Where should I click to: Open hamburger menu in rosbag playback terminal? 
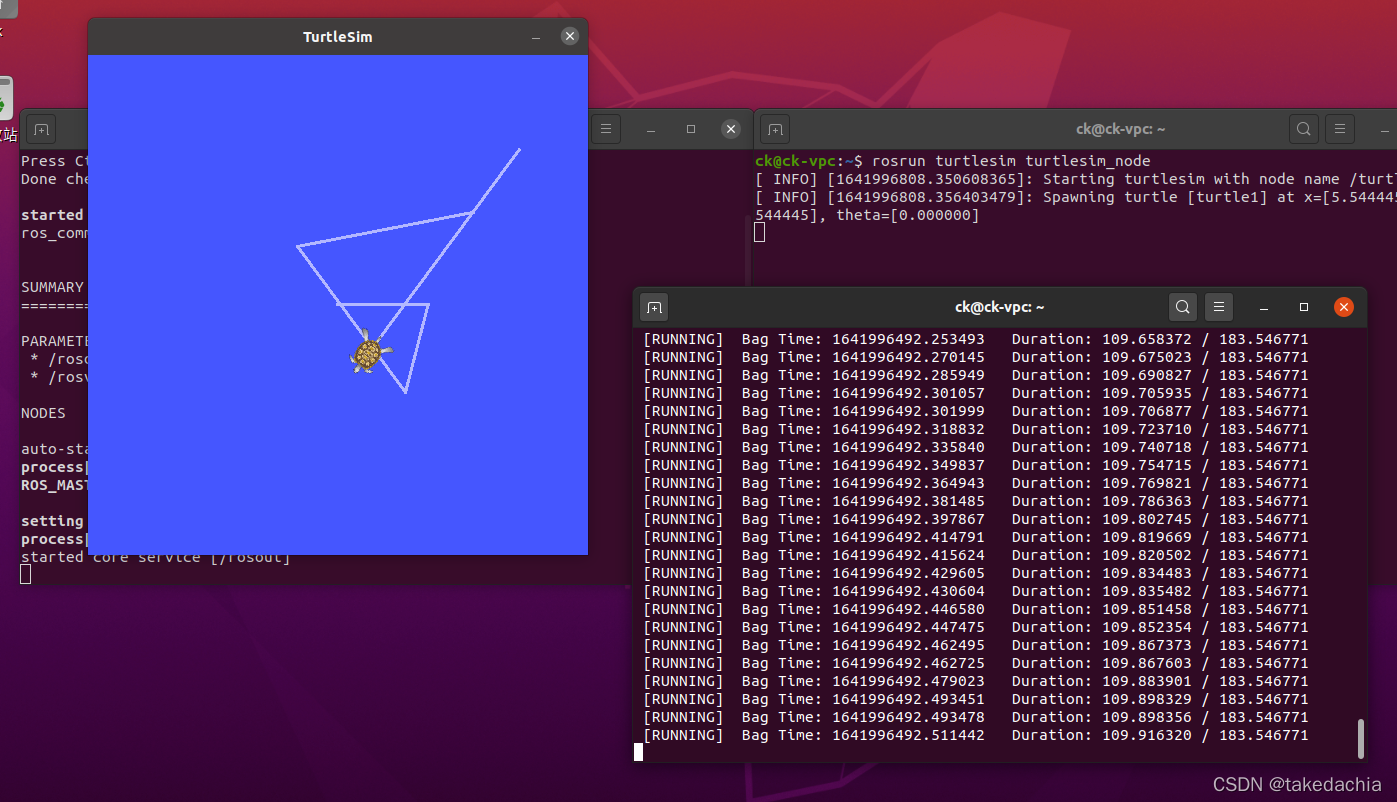(x=1217, y=307)
